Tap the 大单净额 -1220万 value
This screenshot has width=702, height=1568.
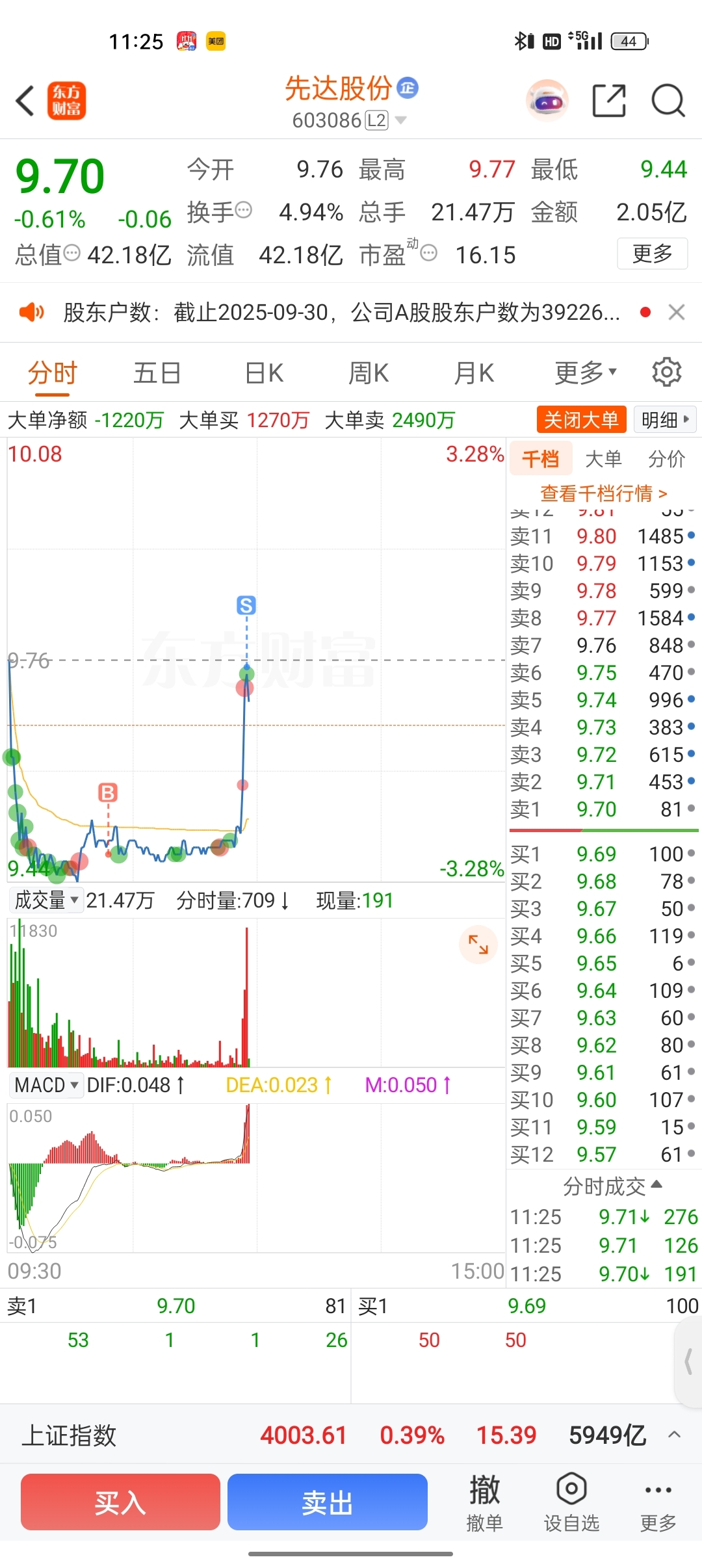[129, 420]
